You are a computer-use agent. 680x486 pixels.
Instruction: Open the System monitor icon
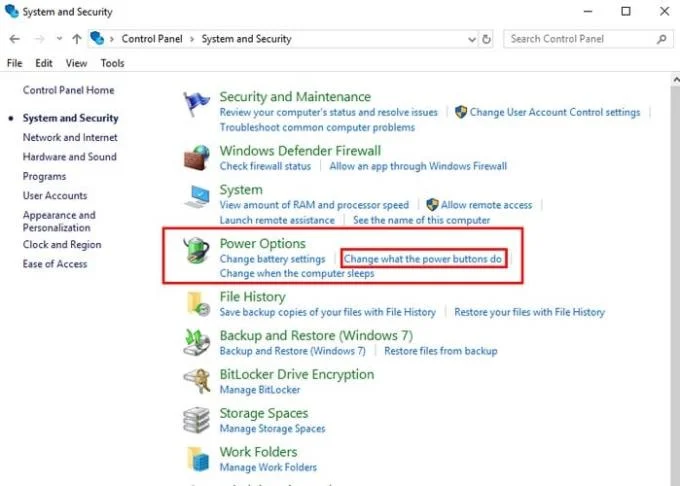(198, 196)
